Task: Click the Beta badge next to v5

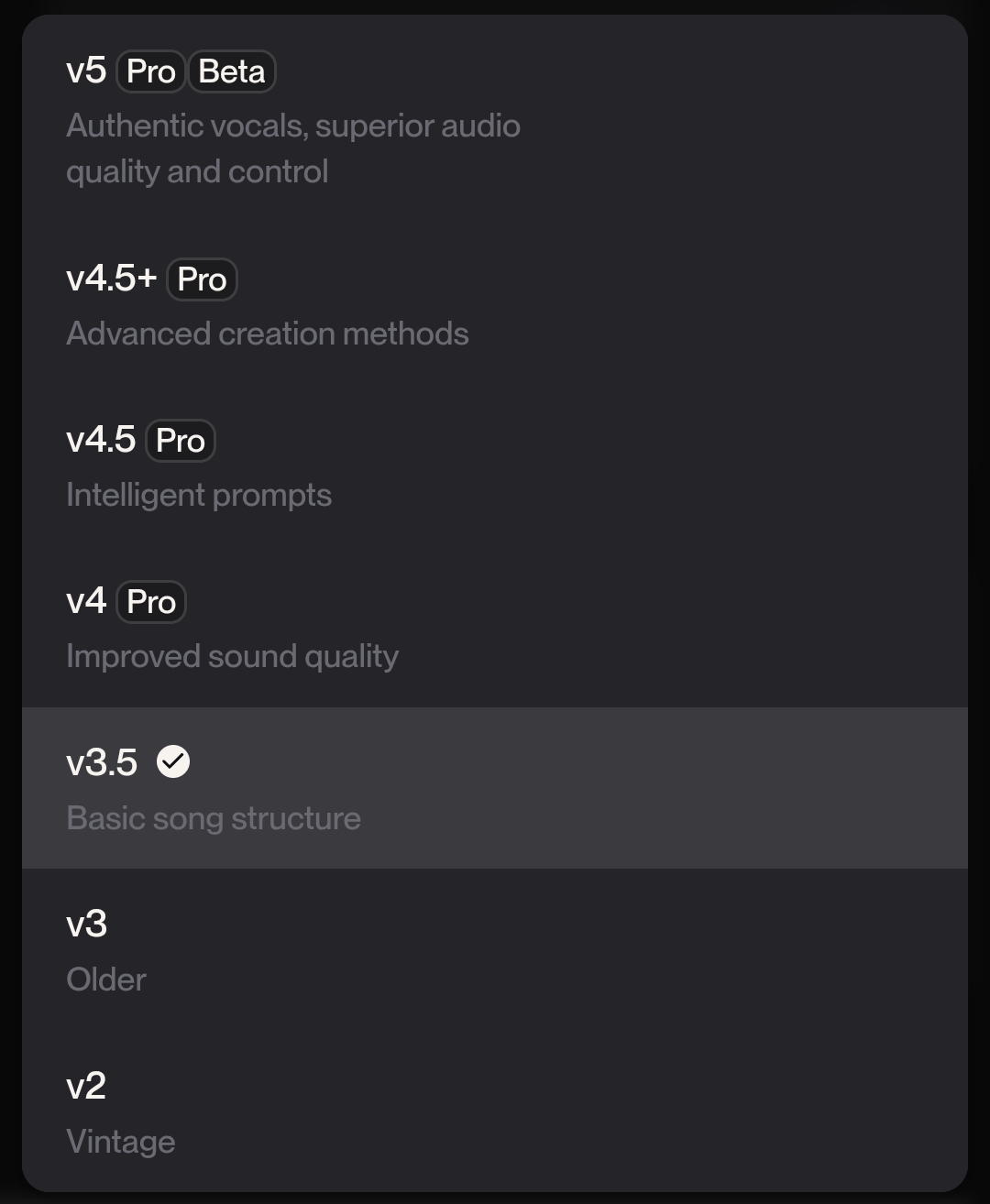Action: (x=232, y=71)
